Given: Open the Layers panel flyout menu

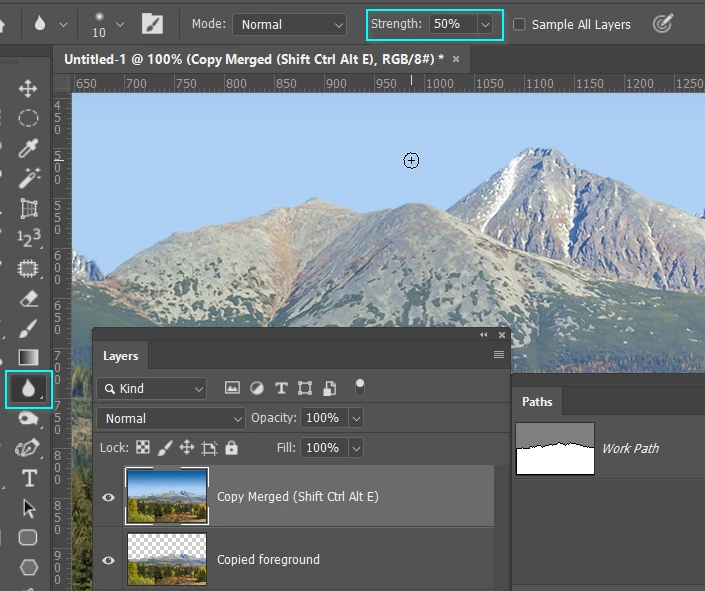Looking at the screenshot, I should tap(499, 355).
